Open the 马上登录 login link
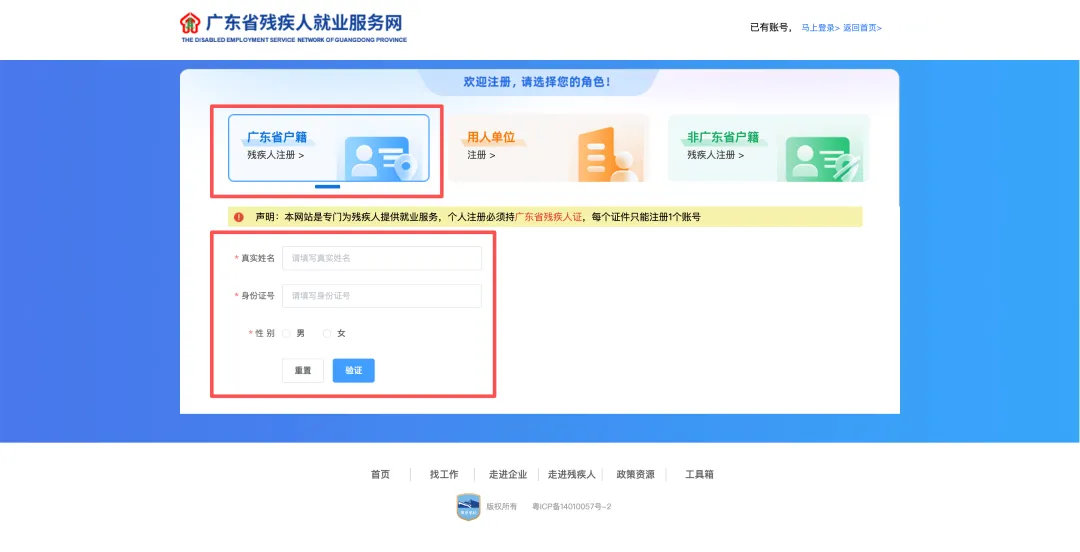 pyautogui.click(x=820, y=28)
